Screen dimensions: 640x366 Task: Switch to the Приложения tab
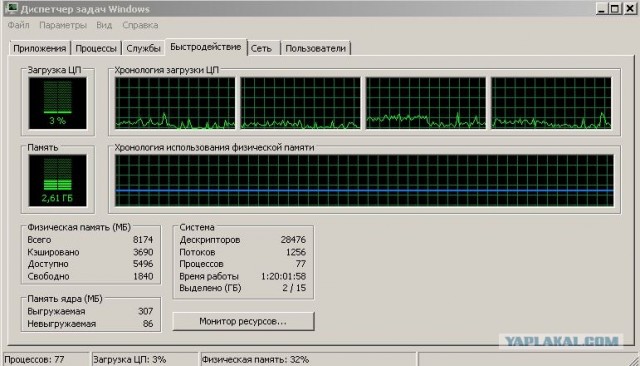[40, 48]
